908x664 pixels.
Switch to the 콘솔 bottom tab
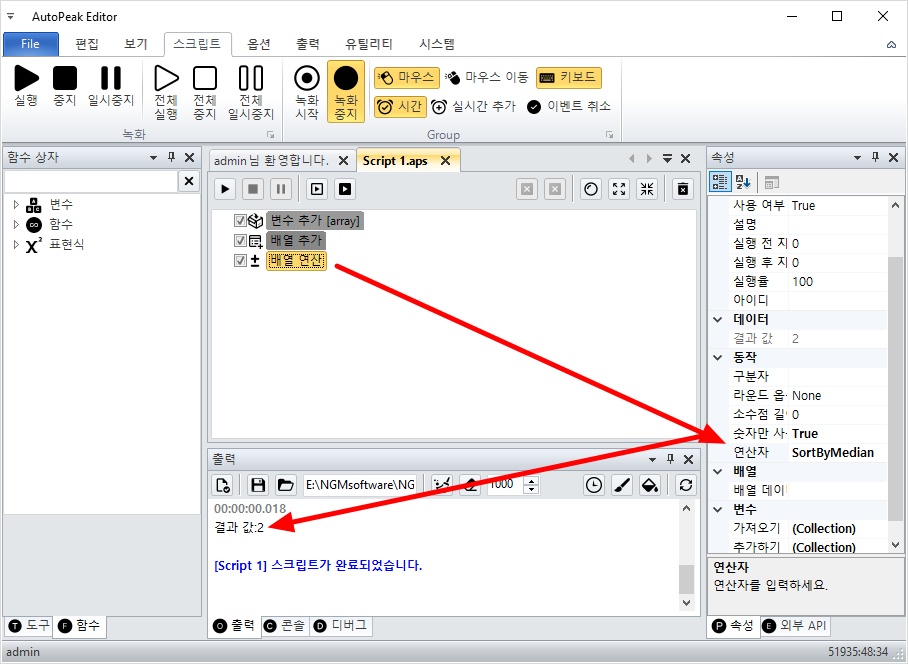pos(285,626)
